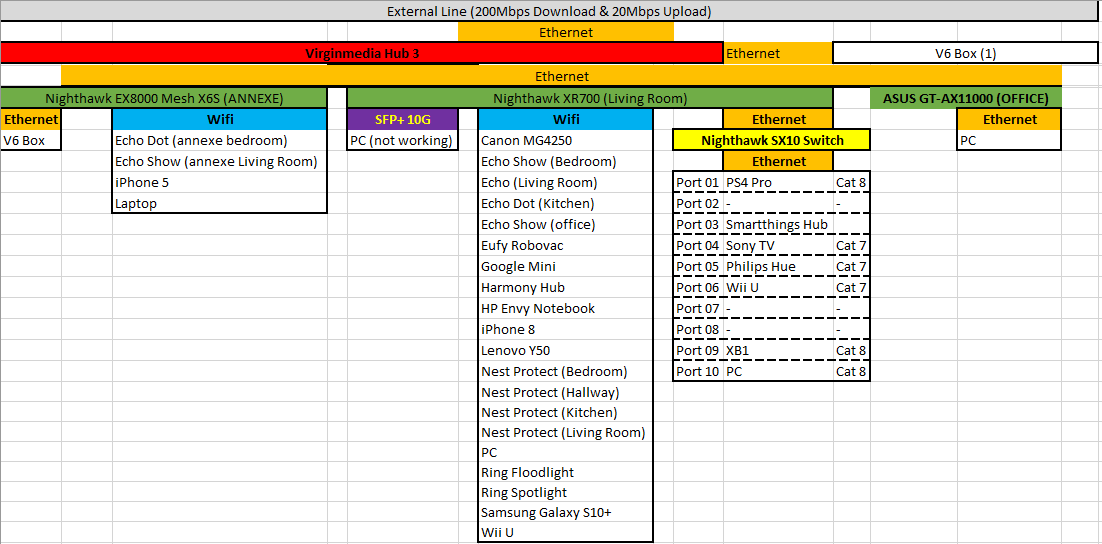Select the HP Envy Notebook cell
The height and width of the screenshot is (544, 1102).
[566, 309]
